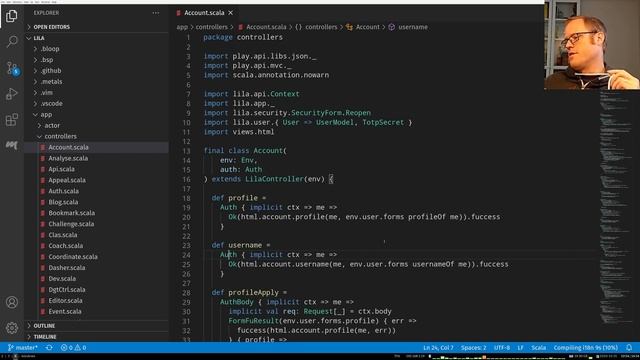Click the Account.scala breadcrumb segment
The image size is (640, 360).
click(262, 27)
